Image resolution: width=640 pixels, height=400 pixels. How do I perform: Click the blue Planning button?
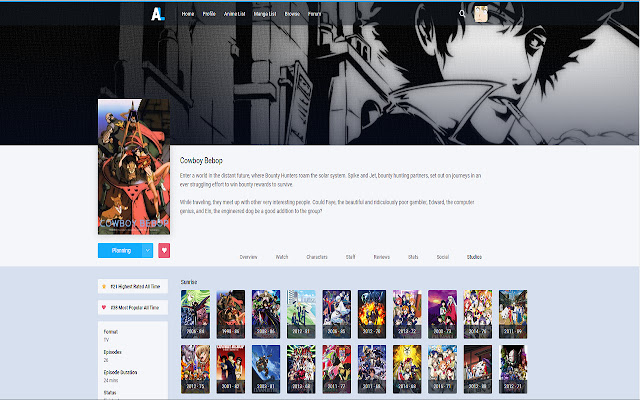click(120, 250)
